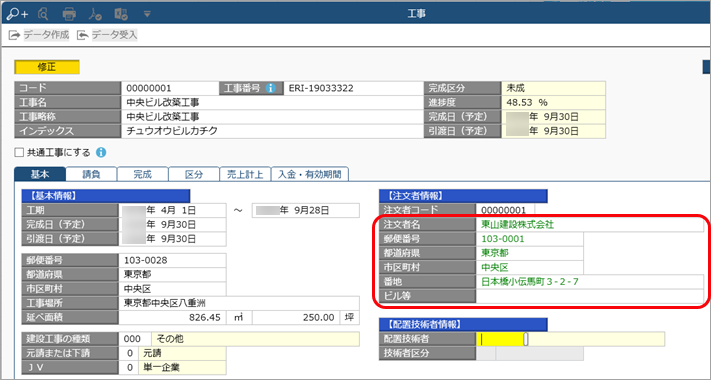Viewport: 711px width, 380px height.
Task: Switch to 基本 tab
Action: pos(40,174)
